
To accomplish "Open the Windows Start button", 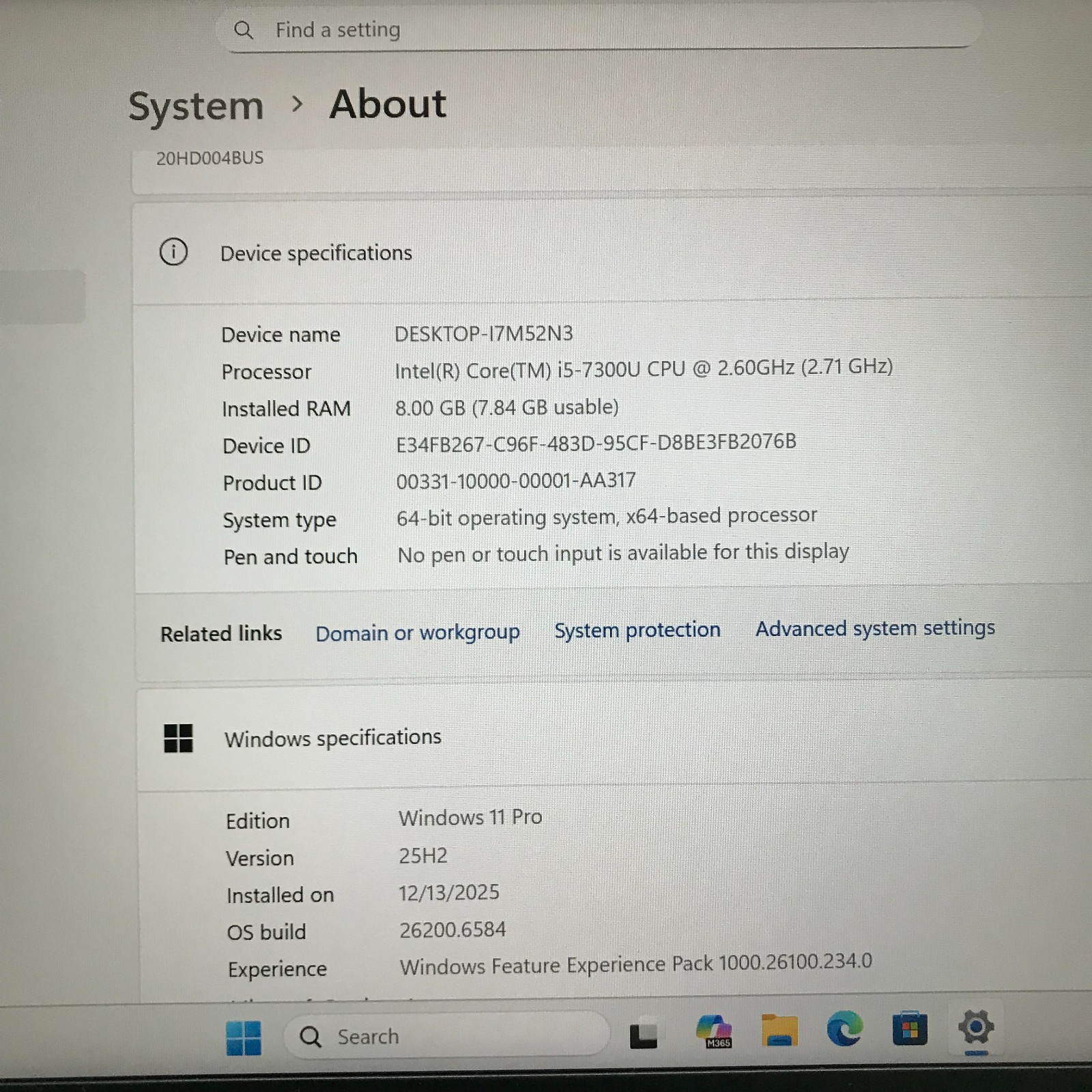I will tap(244, 1037).
